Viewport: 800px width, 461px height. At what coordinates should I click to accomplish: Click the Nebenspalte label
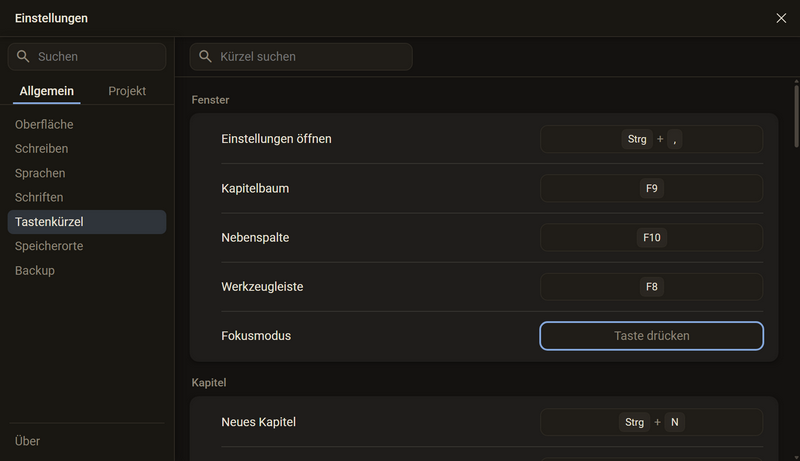[x=255, y=238]
